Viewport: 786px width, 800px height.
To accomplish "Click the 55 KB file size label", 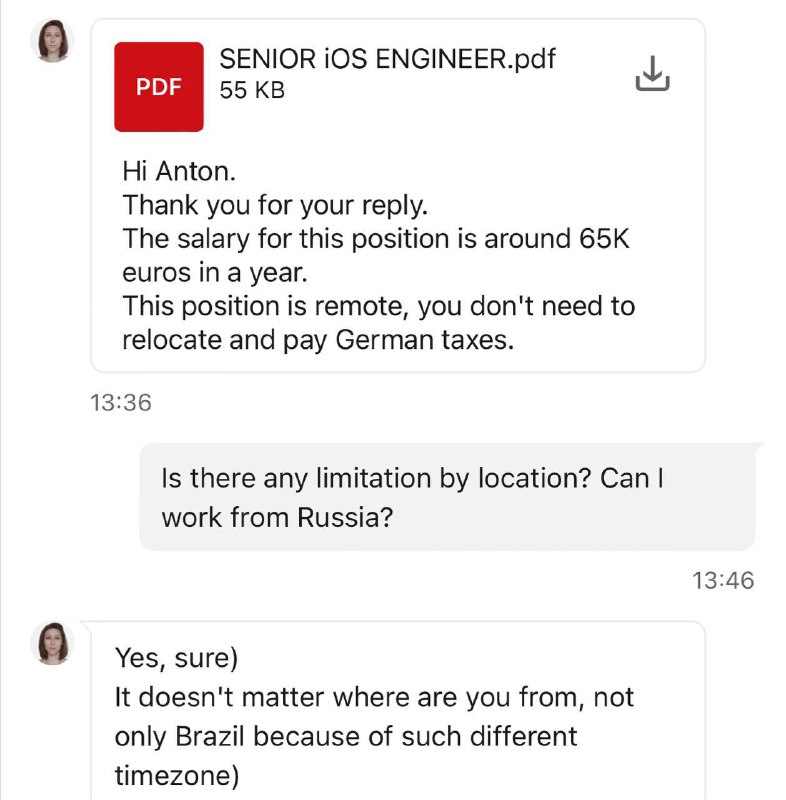I will pyautogui.click(x=252, y=90).
